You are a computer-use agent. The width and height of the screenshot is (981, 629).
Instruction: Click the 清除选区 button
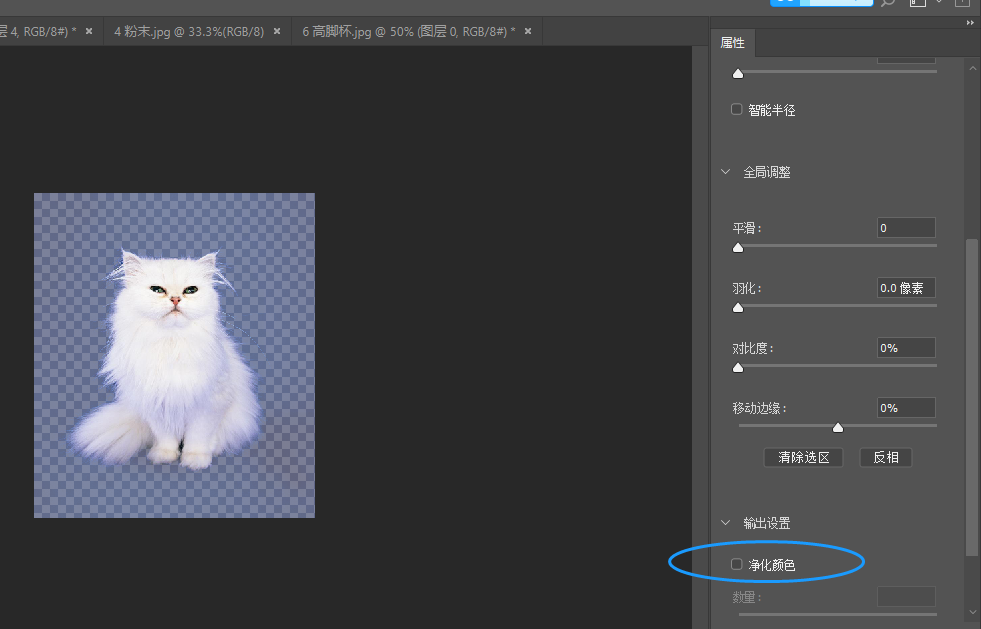[803, 458]
